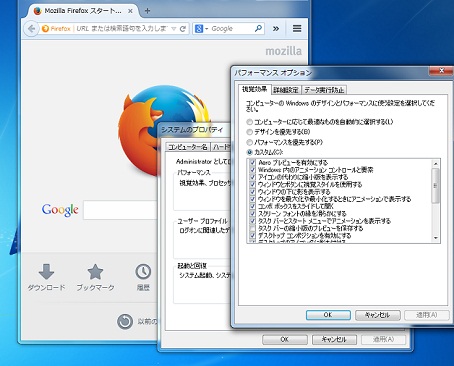This screenshot has width=454, height=366.
Task: Close the Mozilla Firefox Start tab
Action: 130,11
